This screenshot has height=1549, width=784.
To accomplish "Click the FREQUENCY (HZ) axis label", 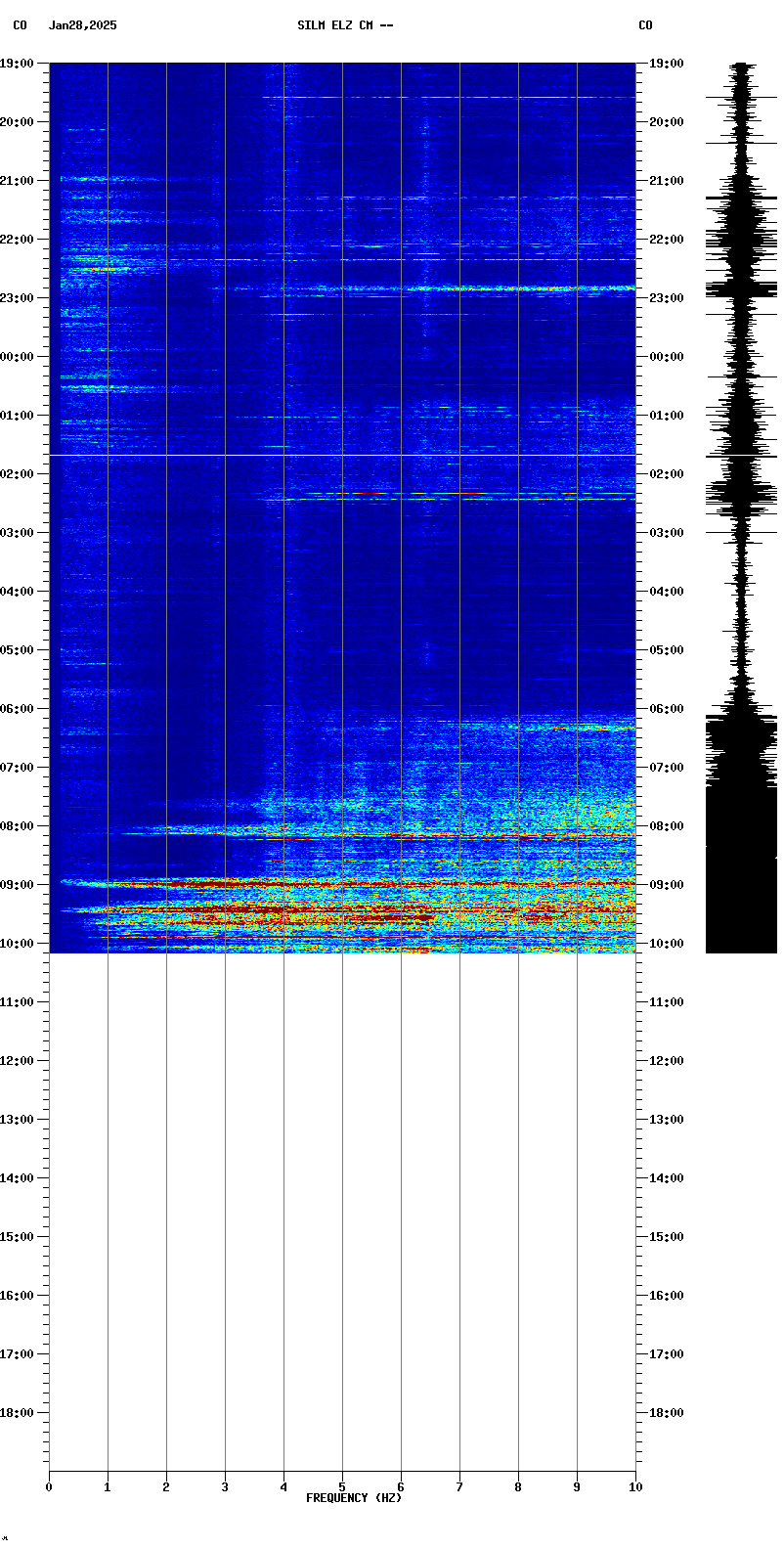I will tap(353, 1498).
